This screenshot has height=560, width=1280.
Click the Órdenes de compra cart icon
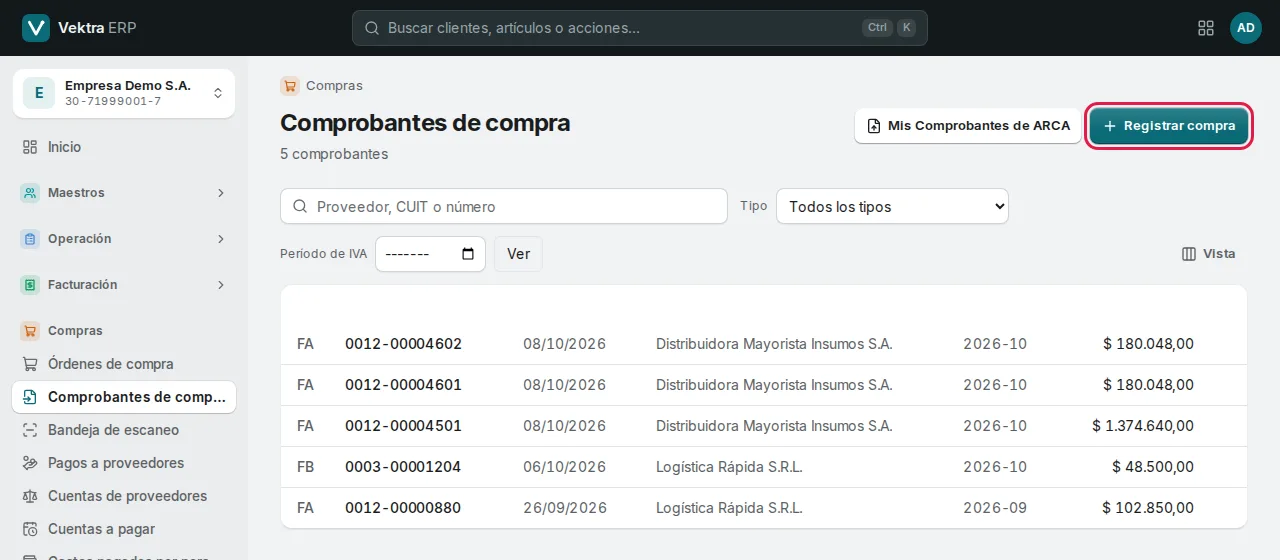pos(30,364)
